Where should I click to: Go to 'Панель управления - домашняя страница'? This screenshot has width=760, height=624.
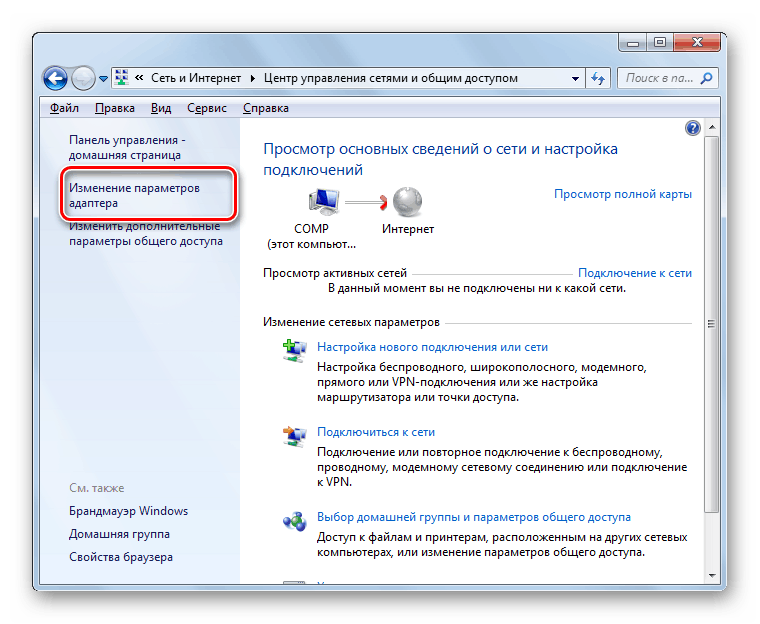[x=127, y=147]
